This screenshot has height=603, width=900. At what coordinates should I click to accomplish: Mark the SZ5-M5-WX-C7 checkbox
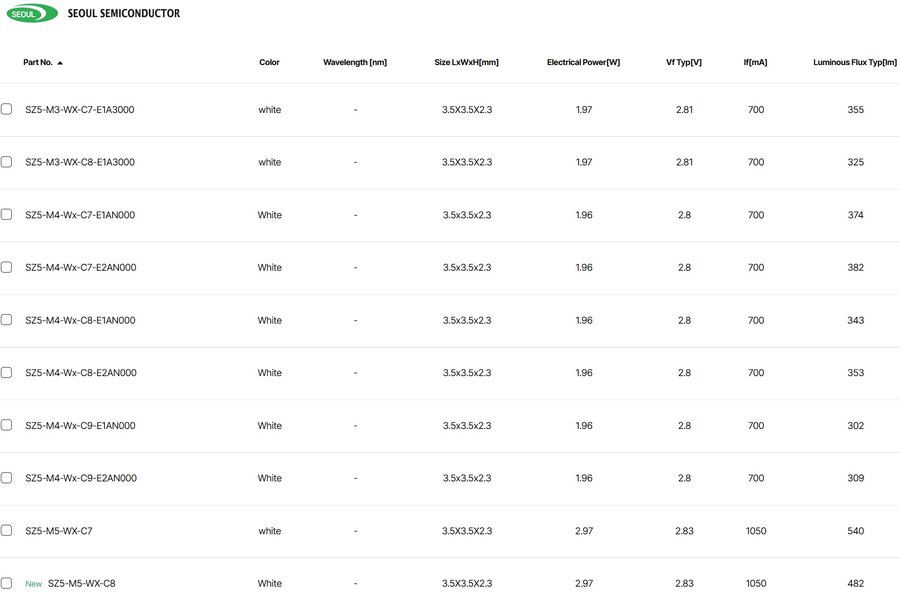click(x=6, y=530)
